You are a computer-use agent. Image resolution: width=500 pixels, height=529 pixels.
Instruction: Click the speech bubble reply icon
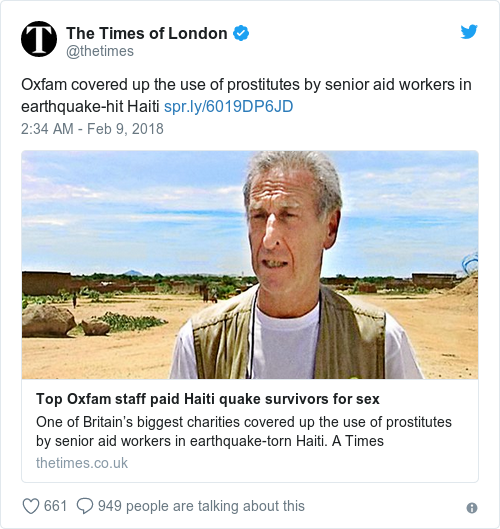(x=85, y=506)
